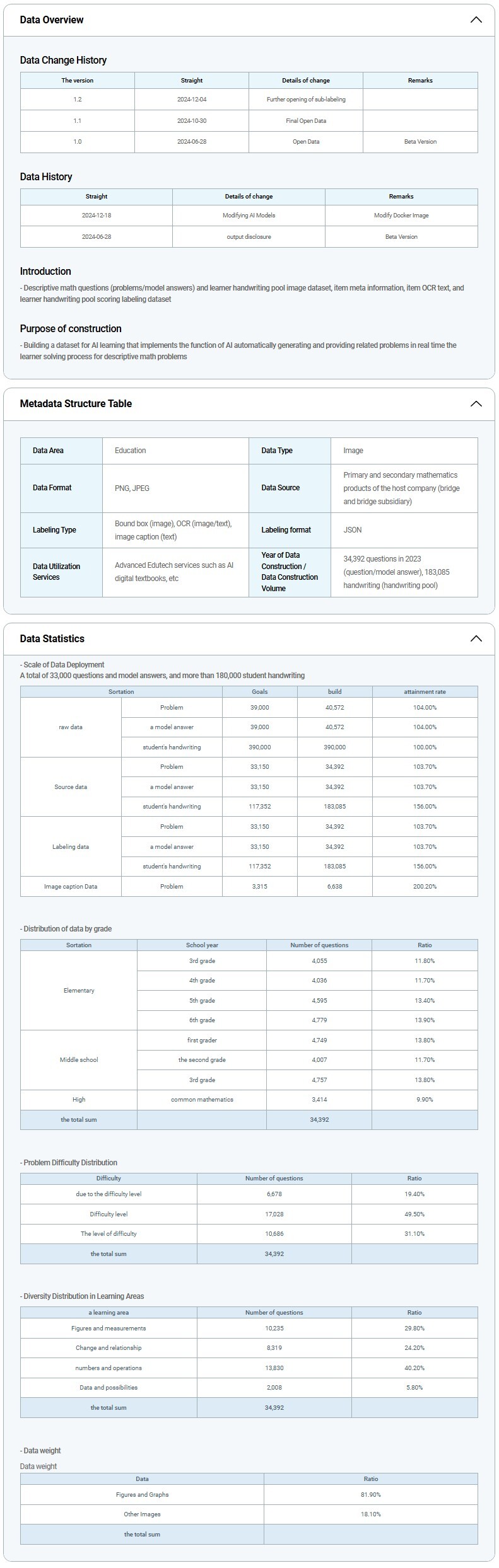499x1568 pixels.
Task: Click the 'common mathematics' school year cell
Action: [202, 1100]
